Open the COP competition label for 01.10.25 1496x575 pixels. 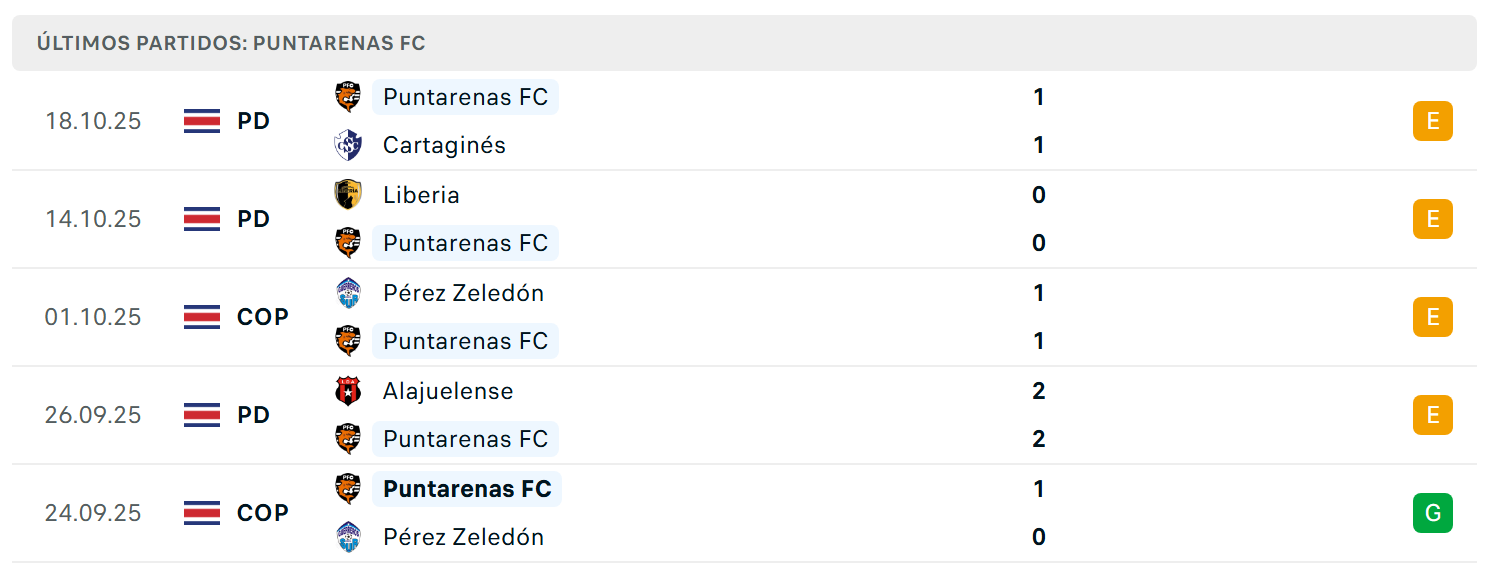click(263, 317)
